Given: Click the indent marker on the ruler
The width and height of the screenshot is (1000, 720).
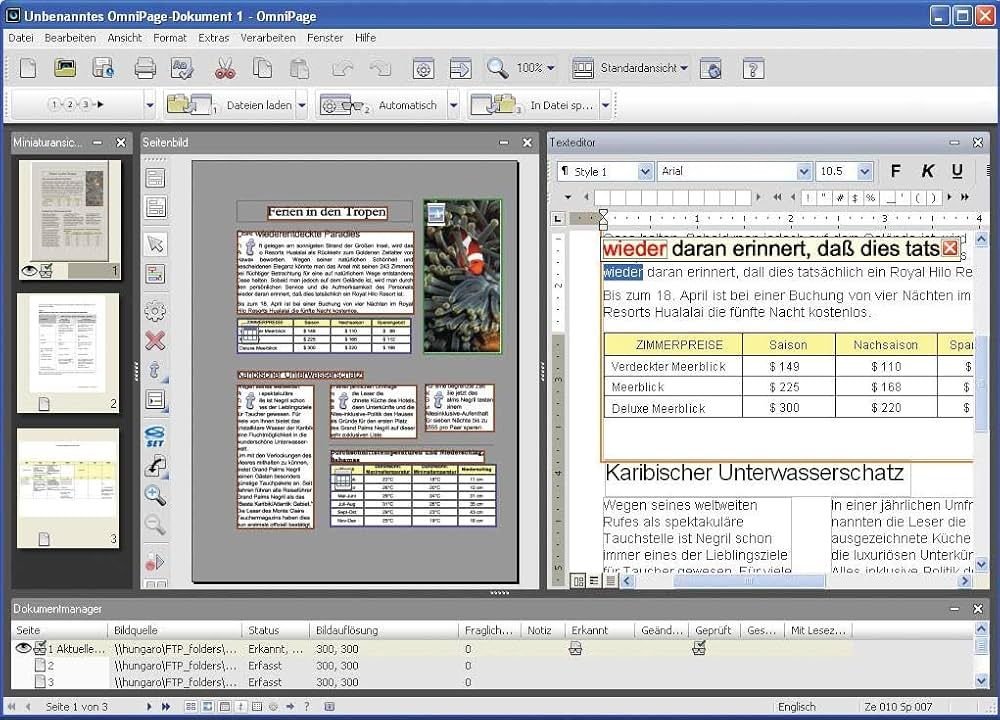Looking at the screenshot, I should tap(603, 219).
